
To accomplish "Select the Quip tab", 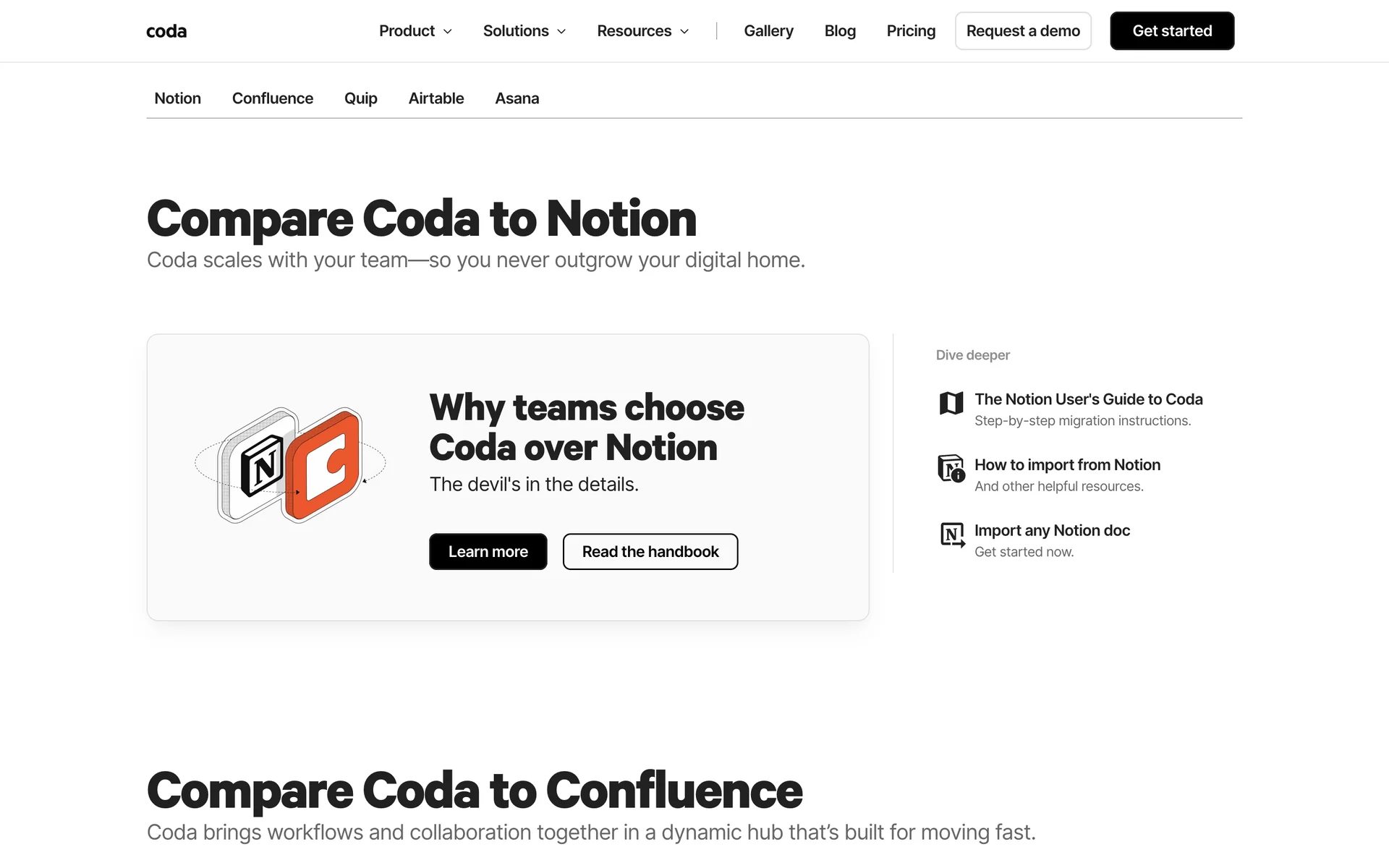I will tap(360, 98).
